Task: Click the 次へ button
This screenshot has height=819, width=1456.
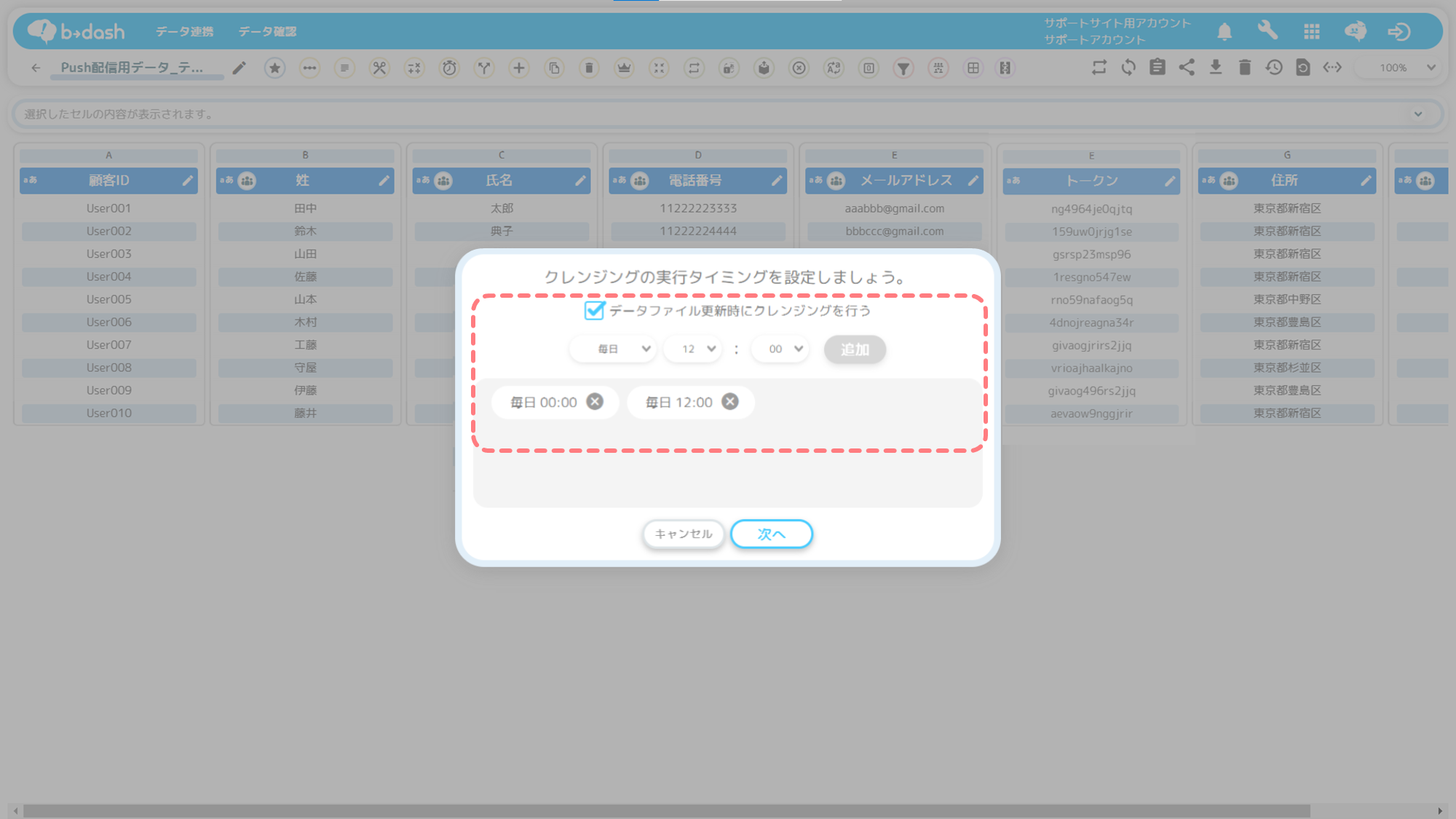Action: point(771,534)
